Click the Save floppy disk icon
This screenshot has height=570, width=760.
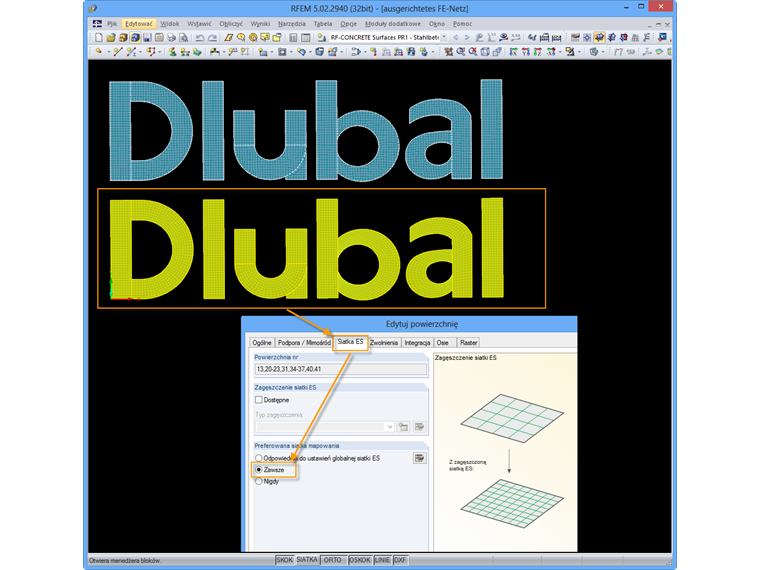147,37
